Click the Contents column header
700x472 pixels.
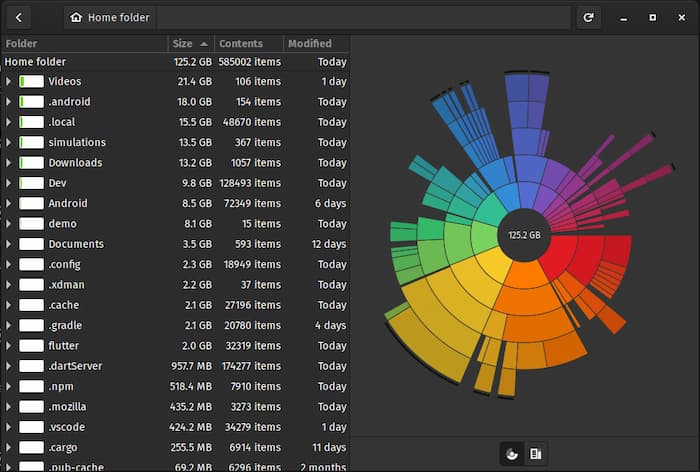click(x=245, y=44)
